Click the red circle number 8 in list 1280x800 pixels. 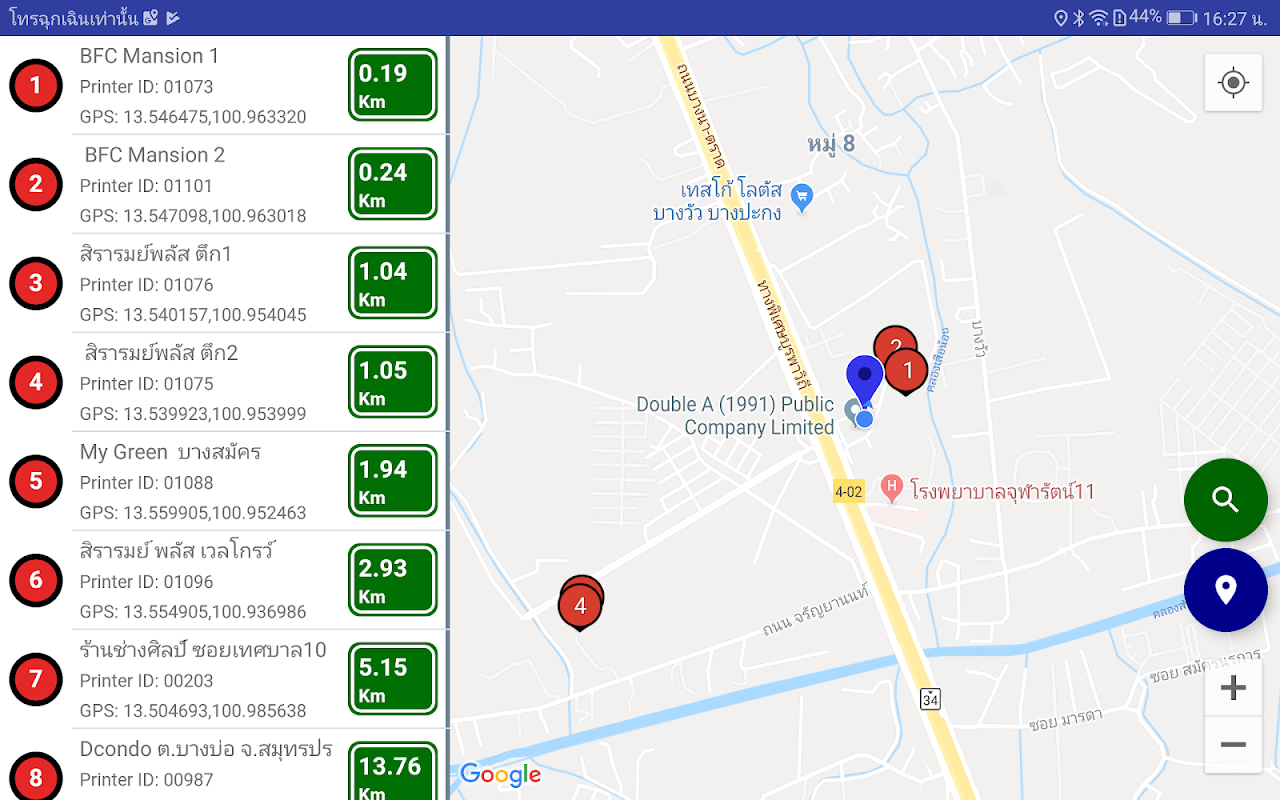click(36, 777)
